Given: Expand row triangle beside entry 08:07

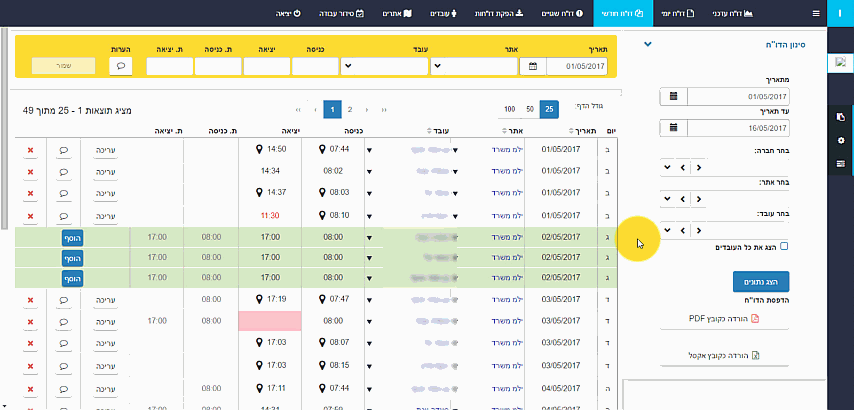Looking at the screenshot, I should coord(369,344).
